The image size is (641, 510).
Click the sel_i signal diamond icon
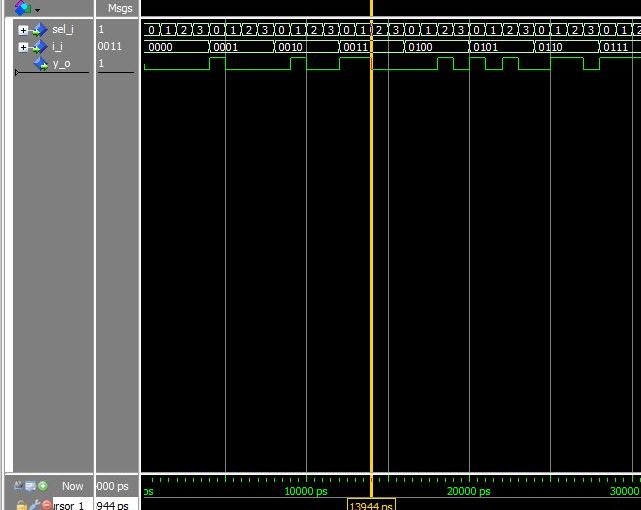tap(40, 30)
